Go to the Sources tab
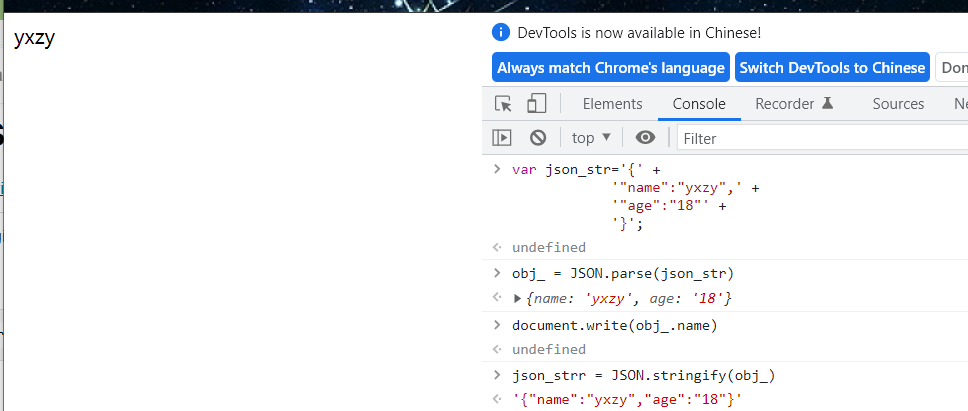968x411 pixels. pos(898,104)
